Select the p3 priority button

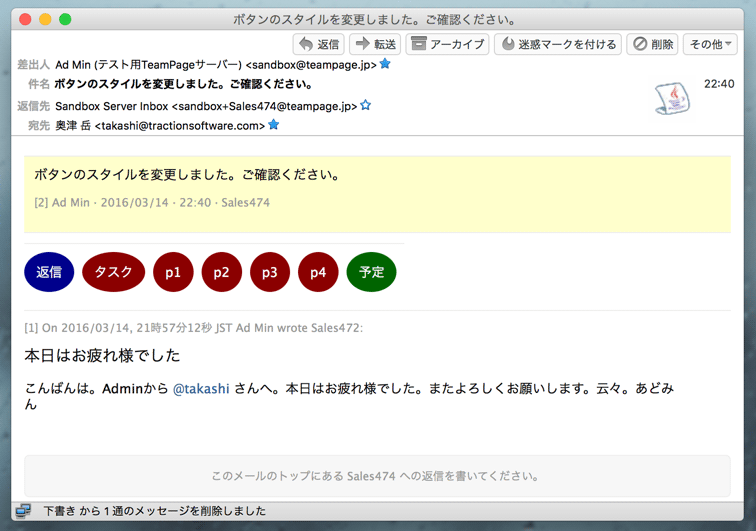[270, 272]
